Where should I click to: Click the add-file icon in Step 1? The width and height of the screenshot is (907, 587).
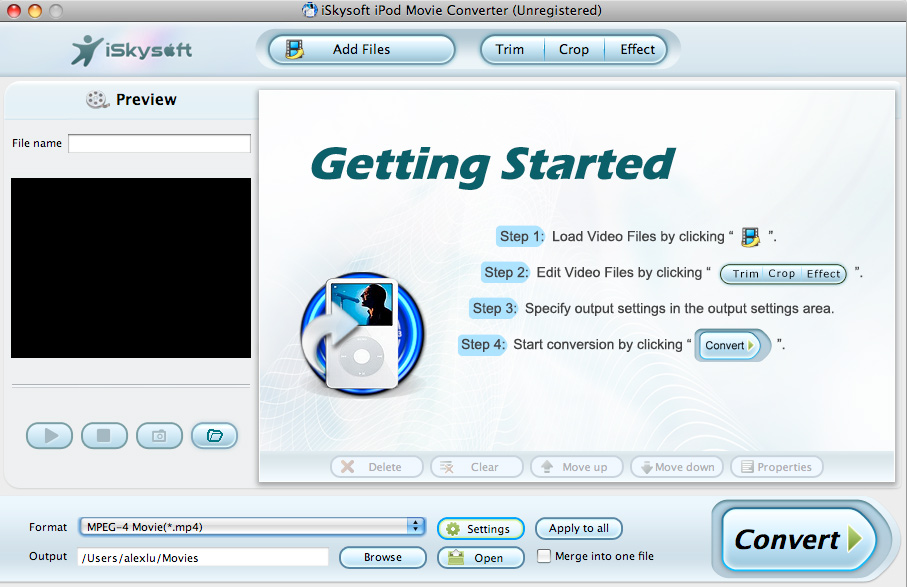pos(750,237)
